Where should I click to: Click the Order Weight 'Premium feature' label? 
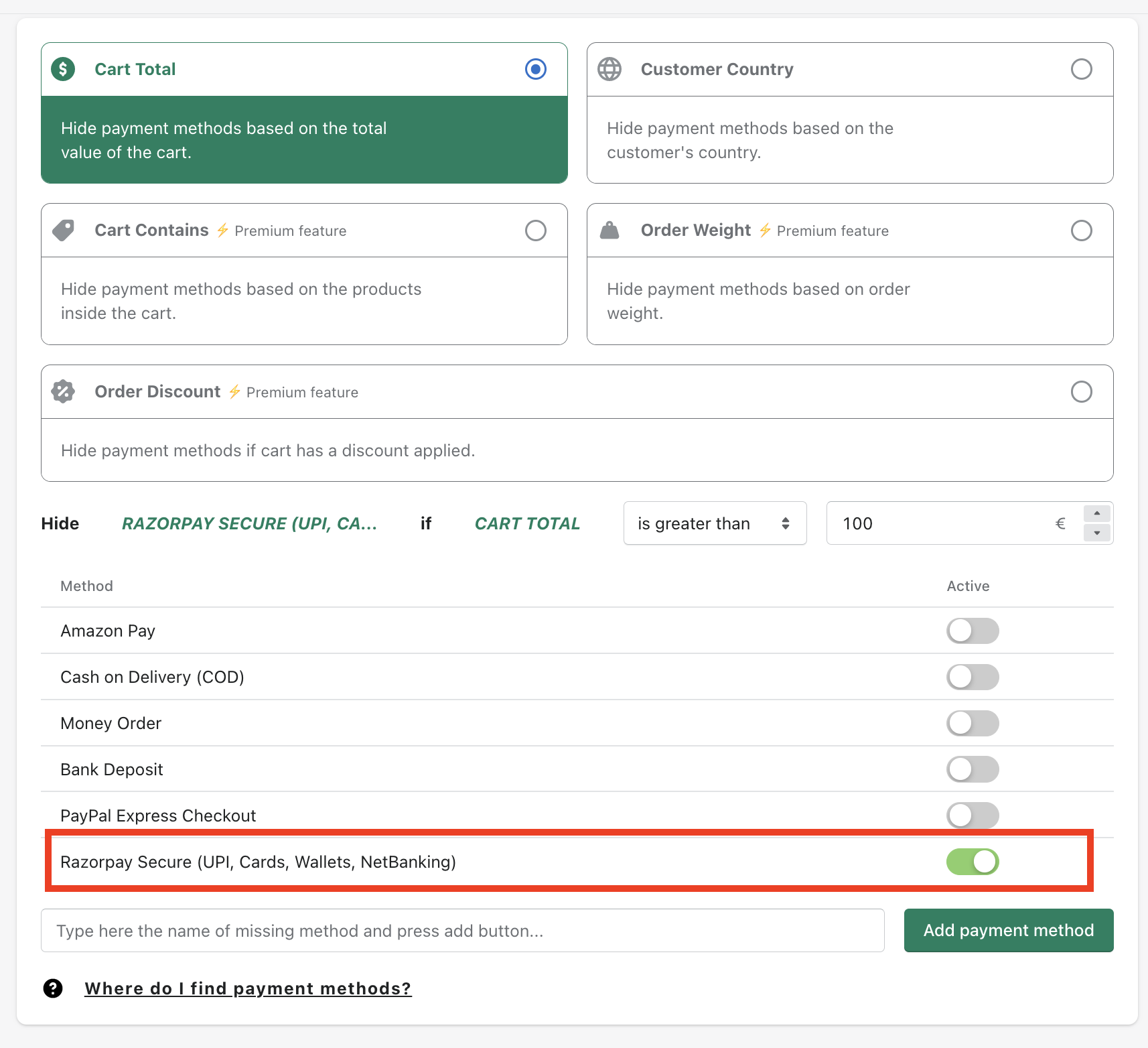pyautogui.click(x=833, y=231)
